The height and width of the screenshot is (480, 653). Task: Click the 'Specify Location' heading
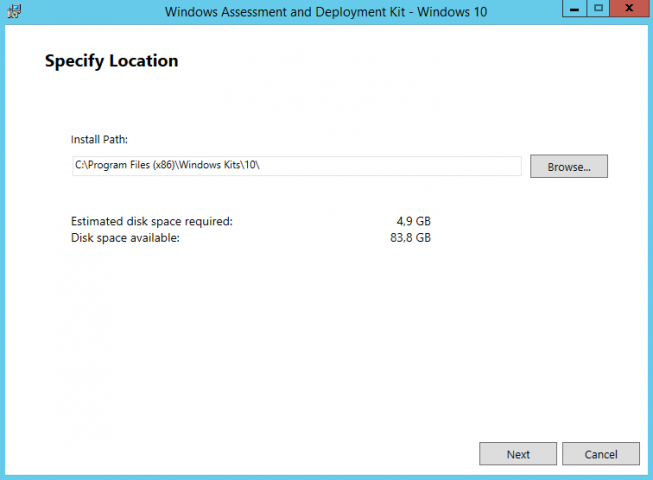click(x=112, y=61)
